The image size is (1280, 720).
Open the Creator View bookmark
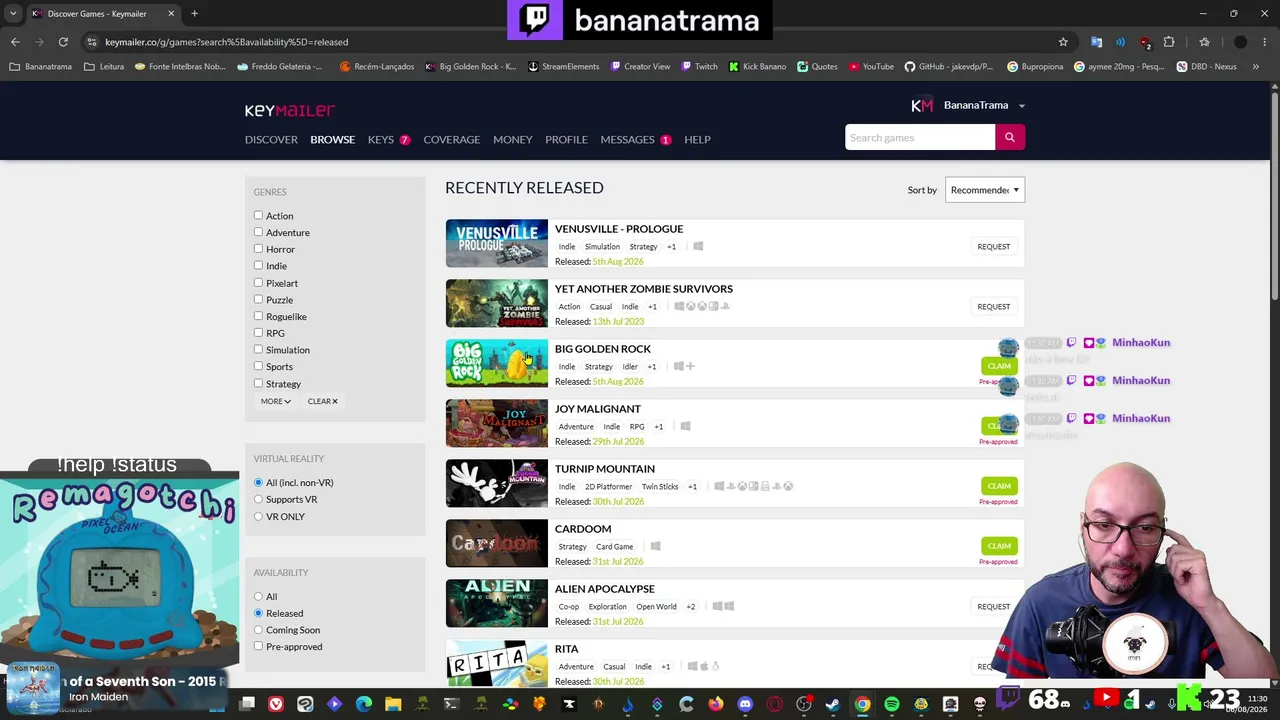click(640, 67)
